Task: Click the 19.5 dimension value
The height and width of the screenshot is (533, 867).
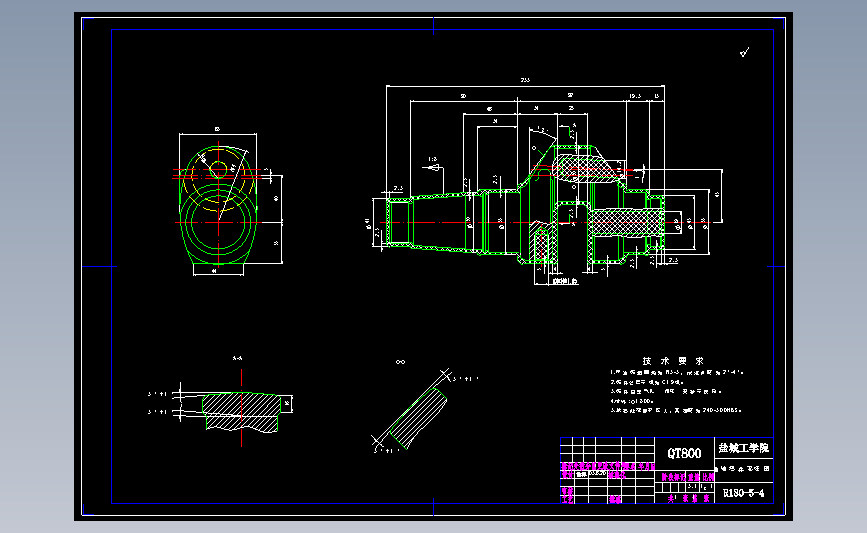Action: pyautogui.click(x=635, y=96)
